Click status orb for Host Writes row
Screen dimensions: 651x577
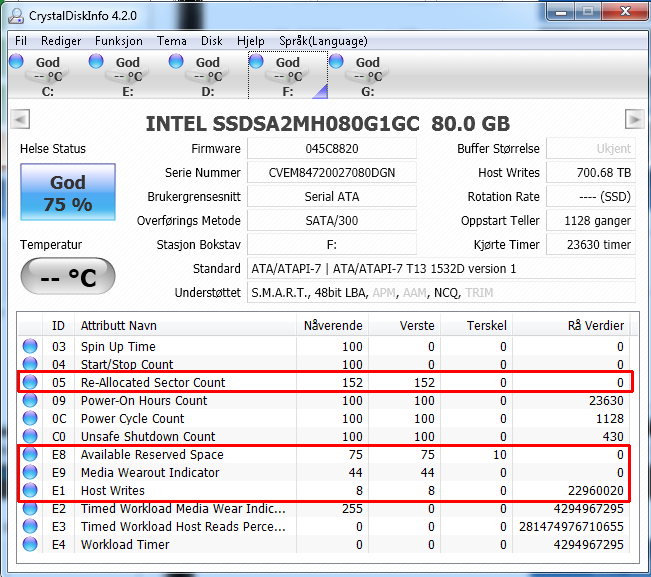click(30, 490)
